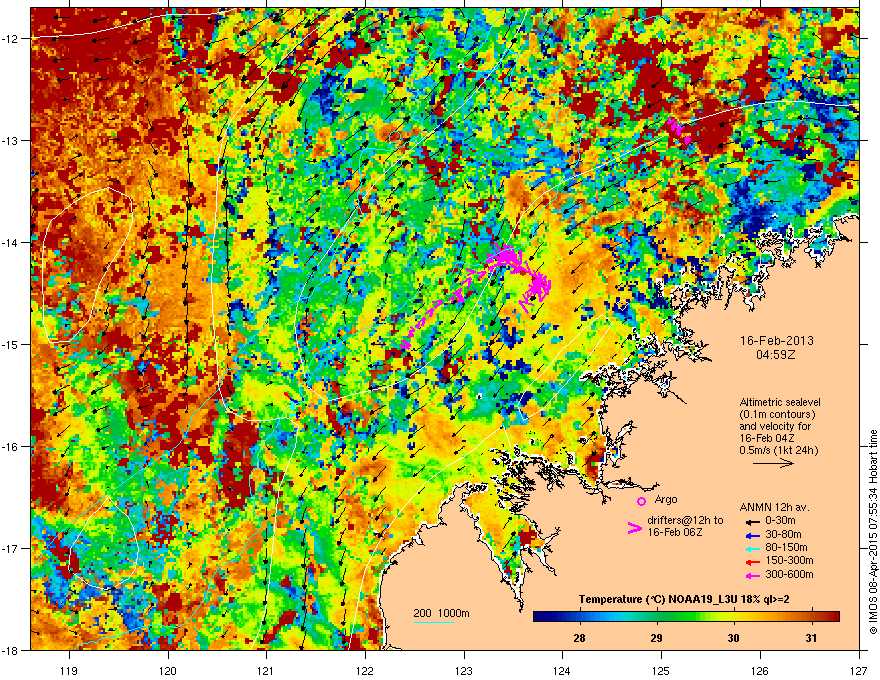
Task: Click the 'Argo' legend label
Action: (666, 499)
